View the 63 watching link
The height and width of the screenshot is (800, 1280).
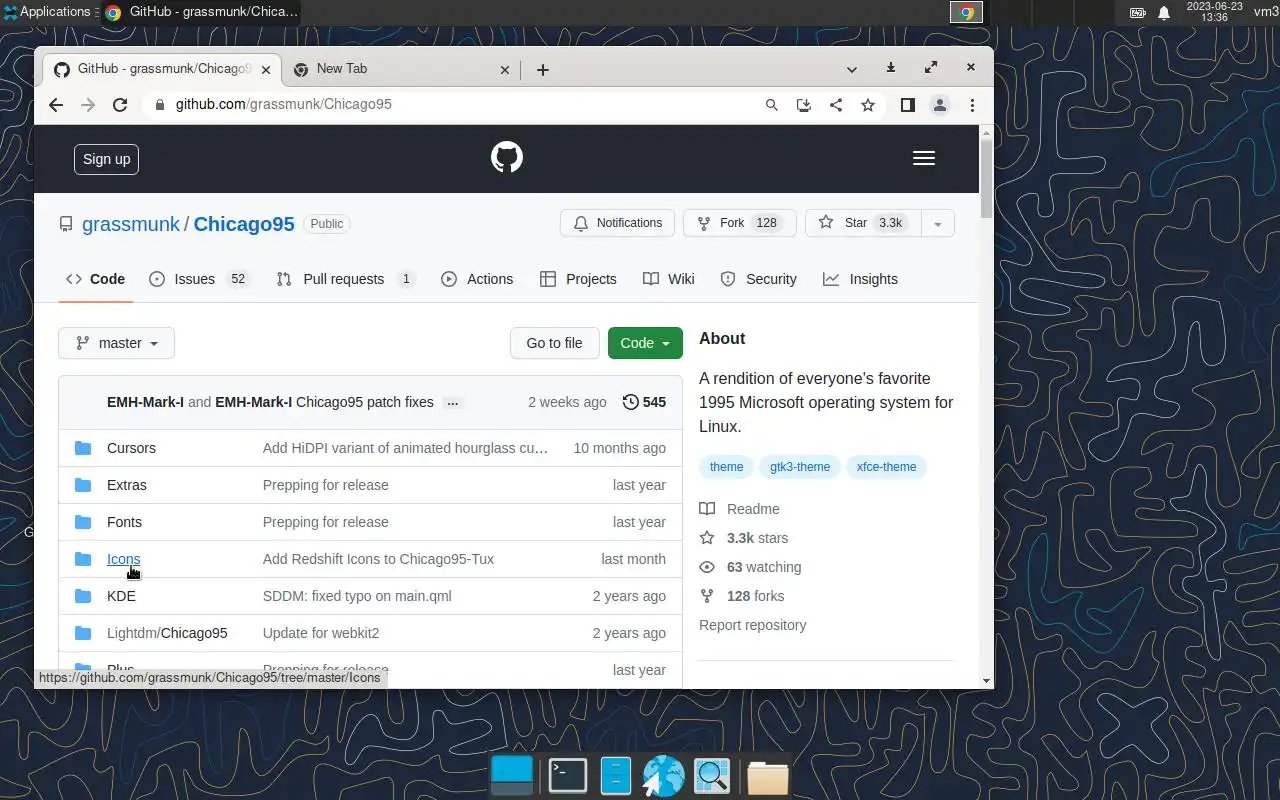[x=750, y=567]
